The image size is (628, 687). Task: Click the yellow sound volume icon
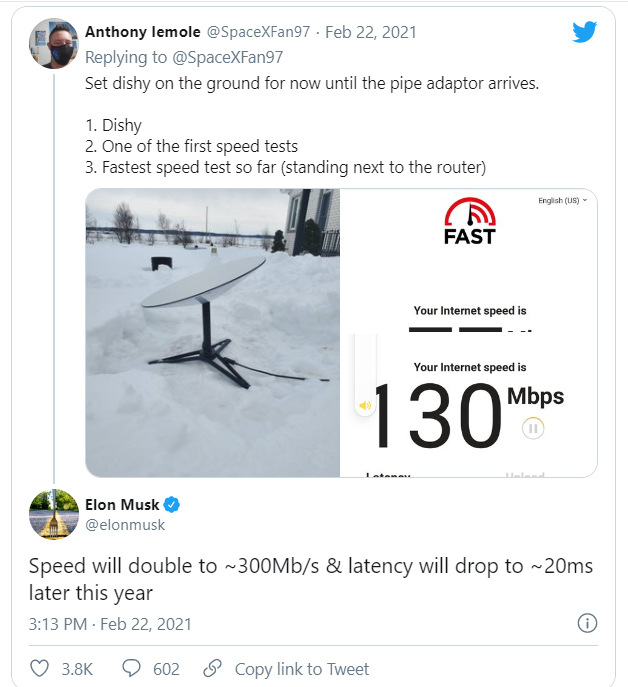point(366,406)
